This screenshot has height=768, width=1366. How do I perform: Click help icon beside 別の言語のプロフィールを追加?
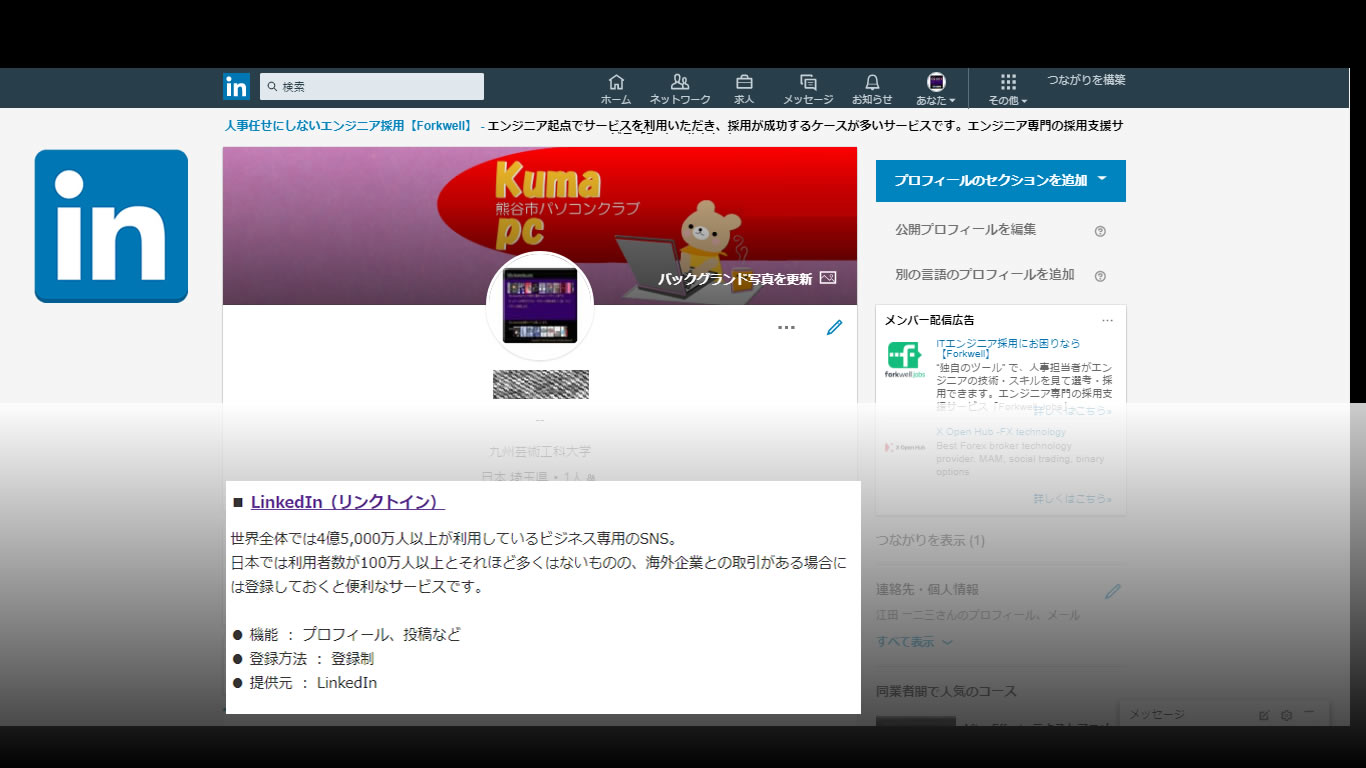[x=1100, y=276]
